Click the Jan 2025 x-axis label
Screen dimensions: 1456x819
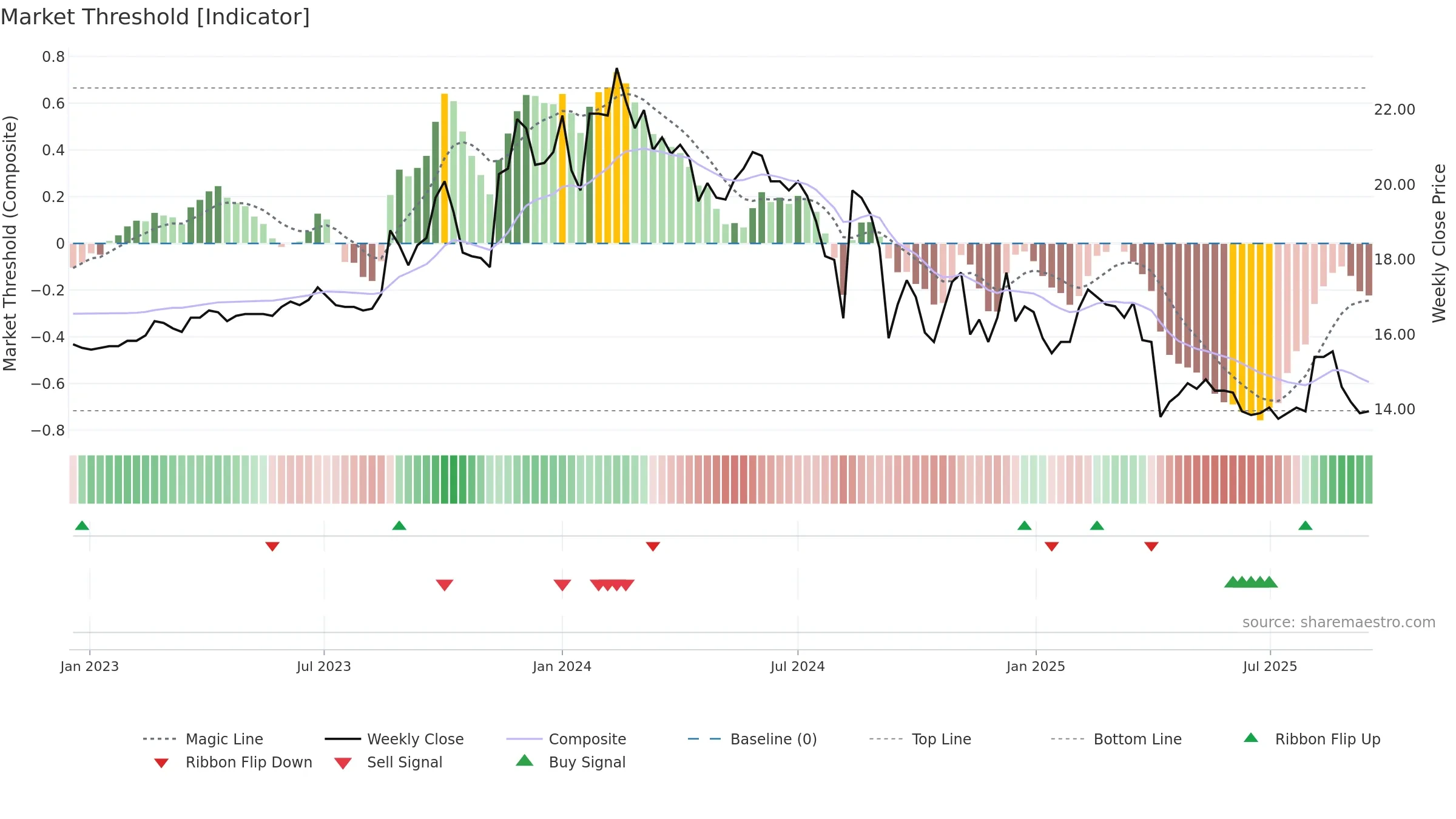(1036, 666)
